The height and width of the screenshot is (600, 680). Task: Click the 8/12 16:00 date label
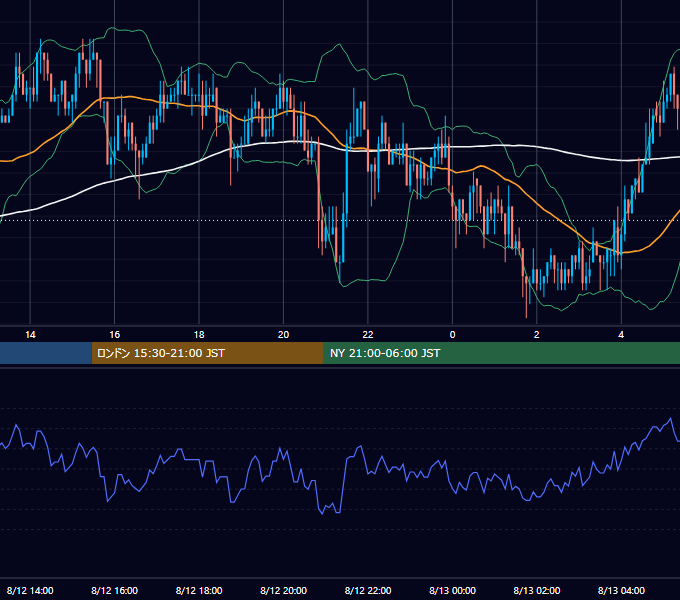click(114, 590)
